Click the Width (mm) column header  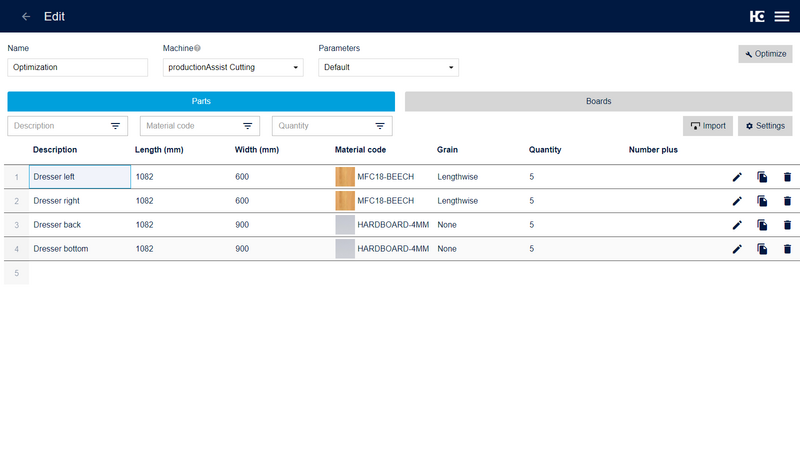(x=257, y=150)
